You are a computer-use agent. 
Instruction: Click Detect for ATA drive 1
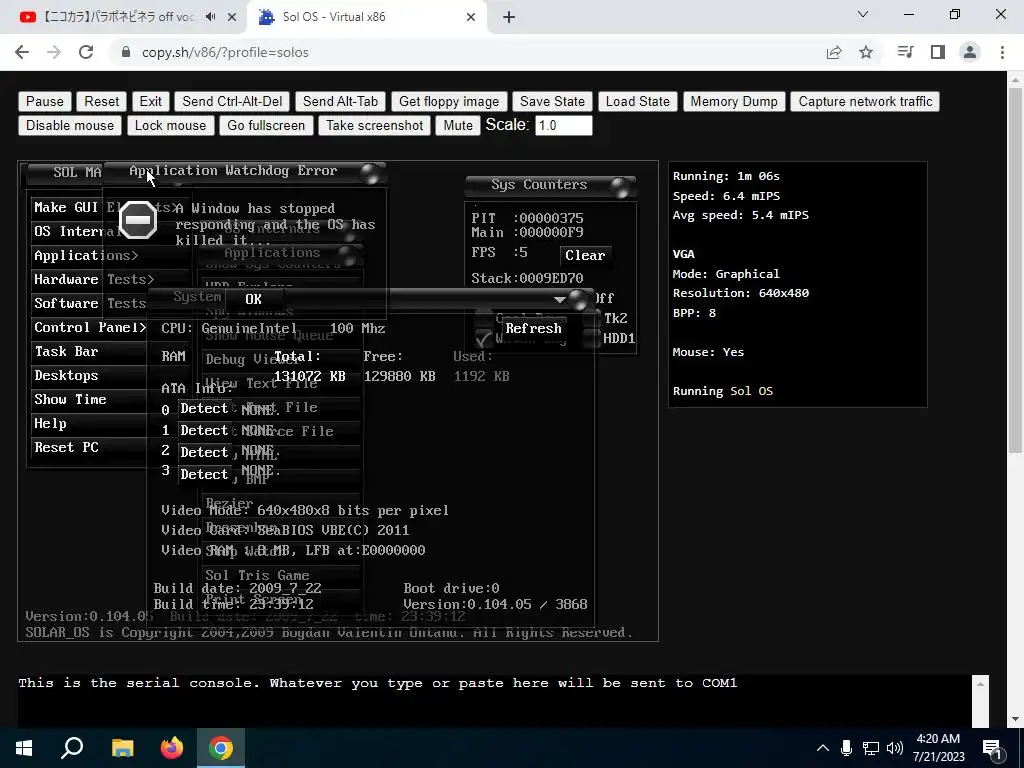point(204,430)
